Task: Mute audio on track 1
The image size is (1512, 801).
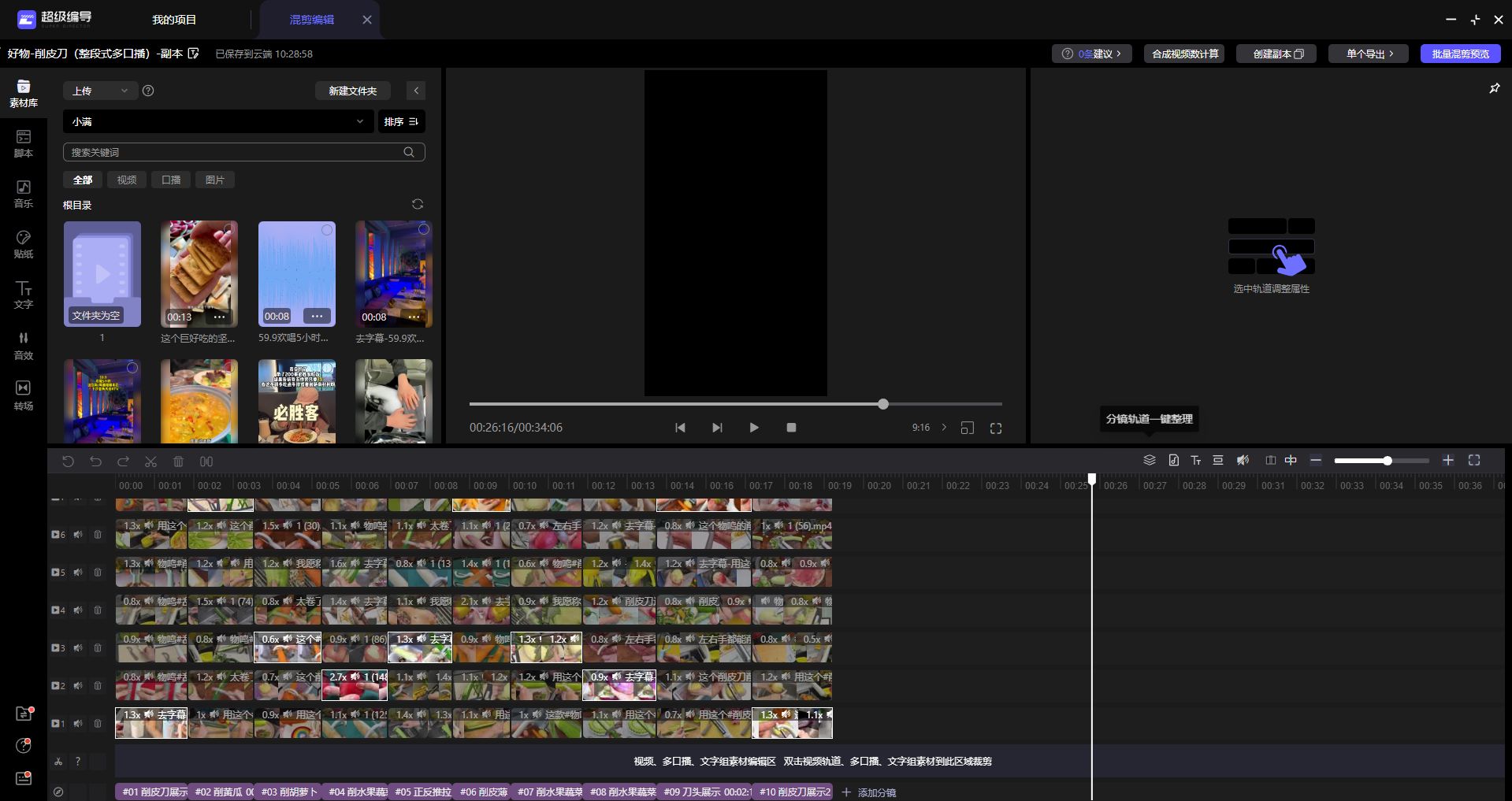Action: [x=78, y=723]
